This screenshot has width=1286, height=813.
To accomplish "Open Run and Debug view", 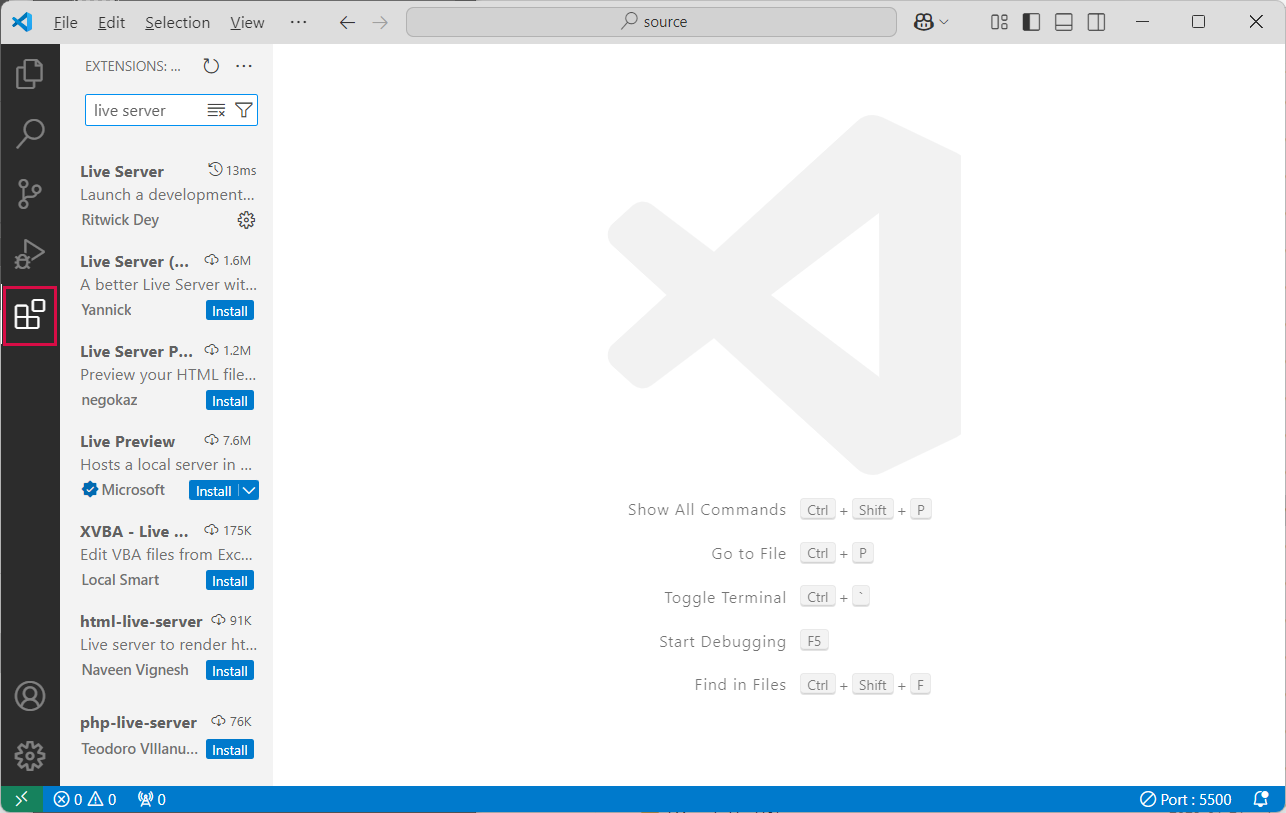I will 30,254.
